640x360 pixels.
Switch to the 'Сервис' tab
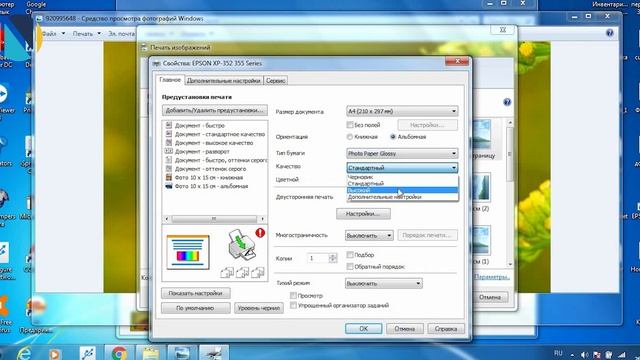(x=276, y=81)
